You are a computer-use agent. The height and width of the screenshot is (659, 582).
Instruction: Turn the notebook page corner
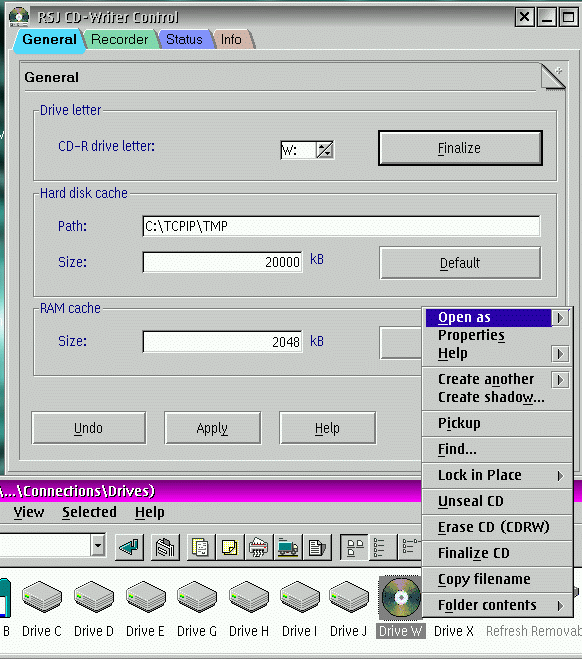pos(553,77)
